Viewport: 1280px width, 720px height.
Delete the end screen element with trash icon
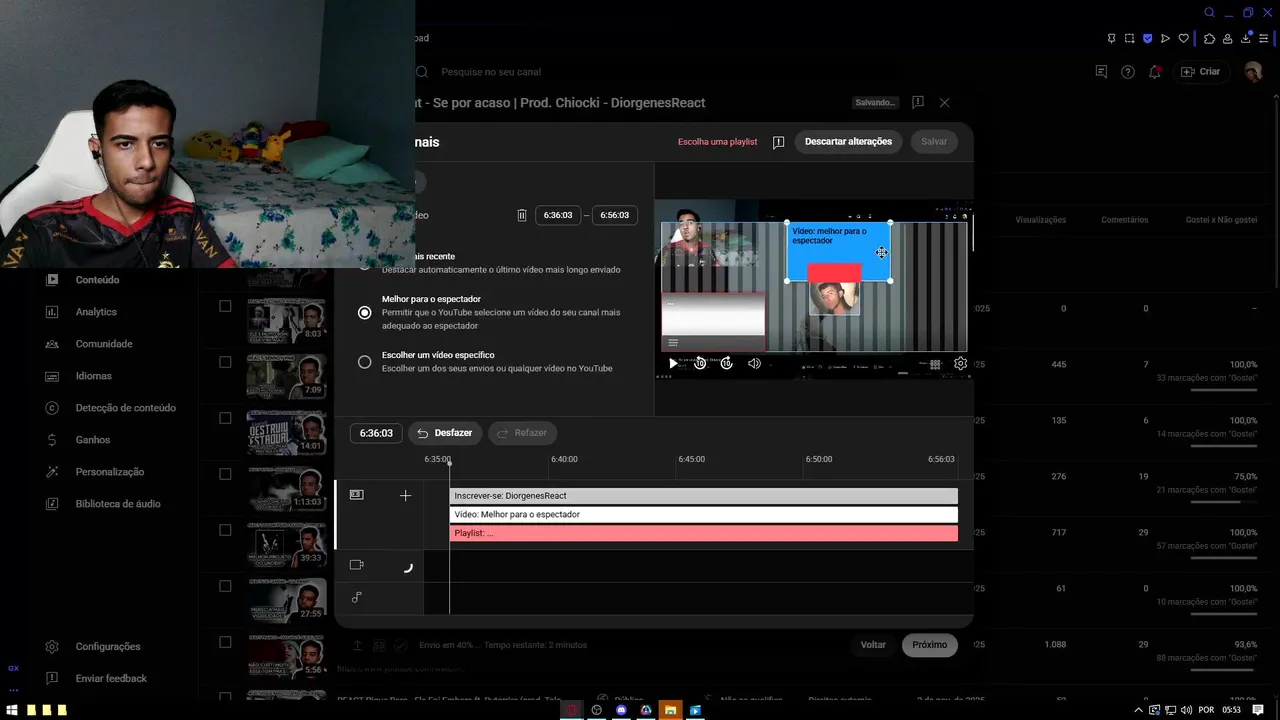pos(521,215)
